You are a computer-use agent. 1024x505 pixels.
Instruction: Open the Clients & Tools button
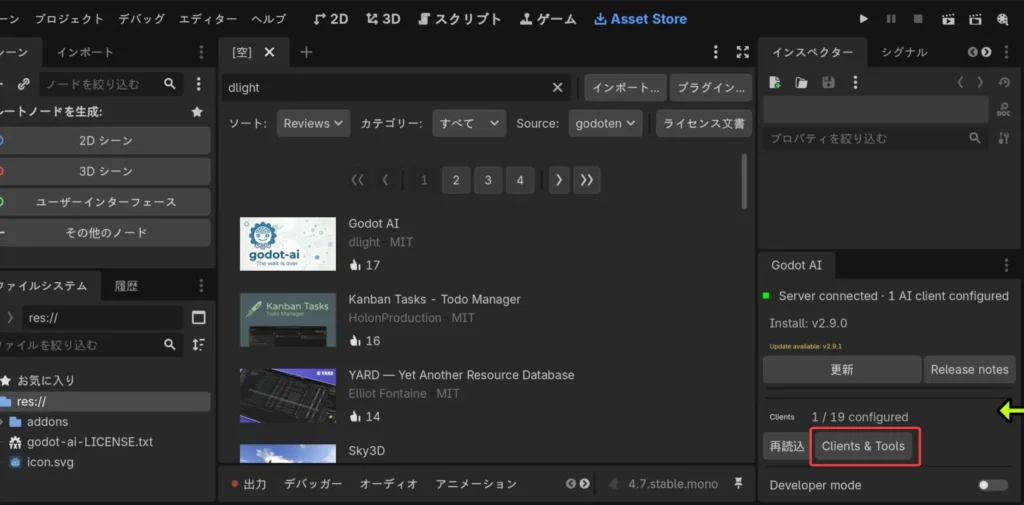click(863, 446)
